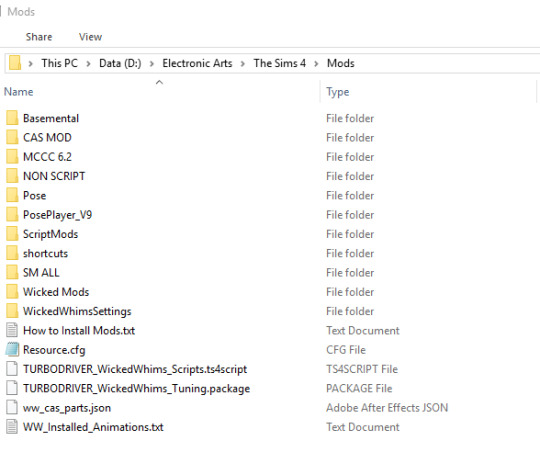Sort by the Type column header

338,92
